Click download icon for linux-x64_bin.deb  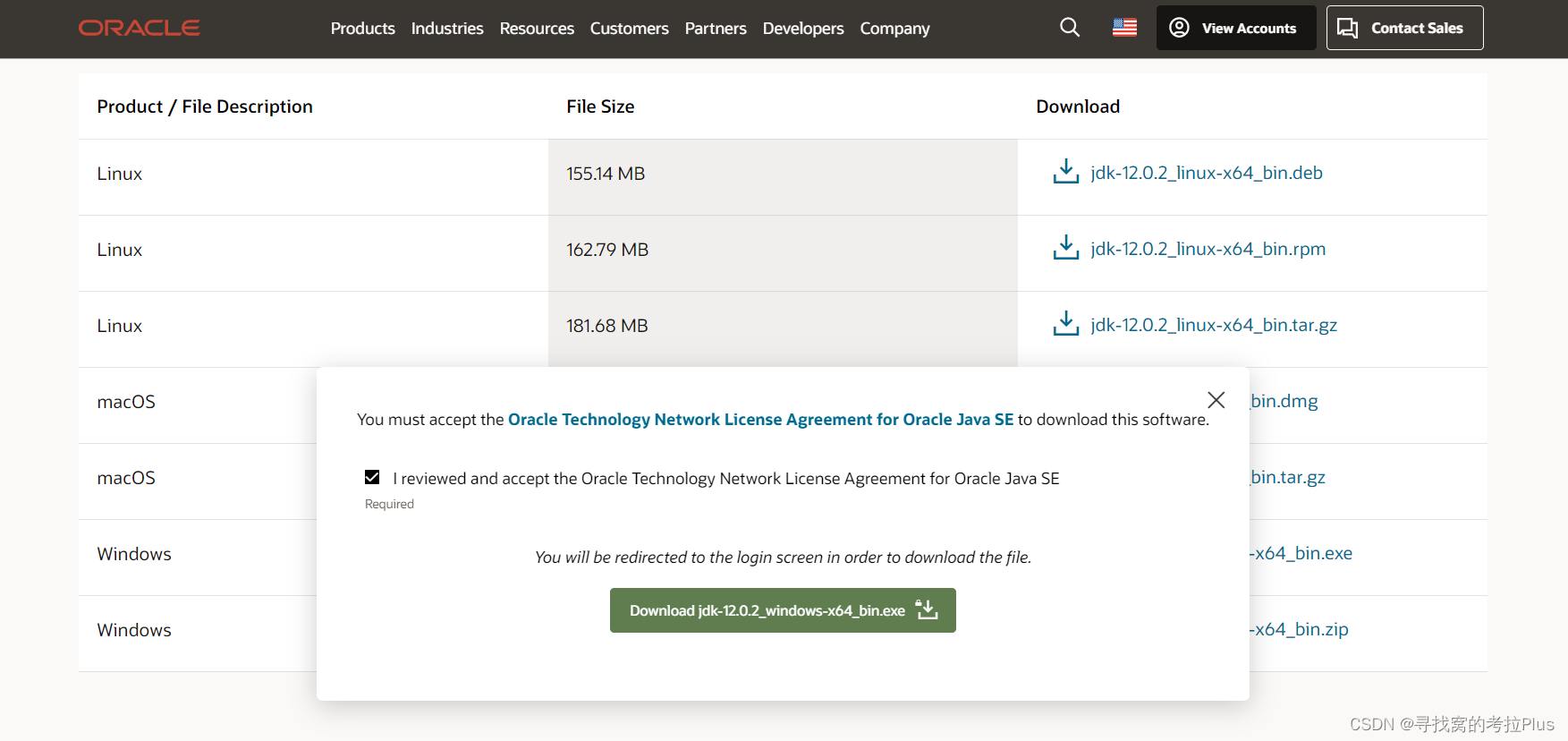tap(1066, 172)
